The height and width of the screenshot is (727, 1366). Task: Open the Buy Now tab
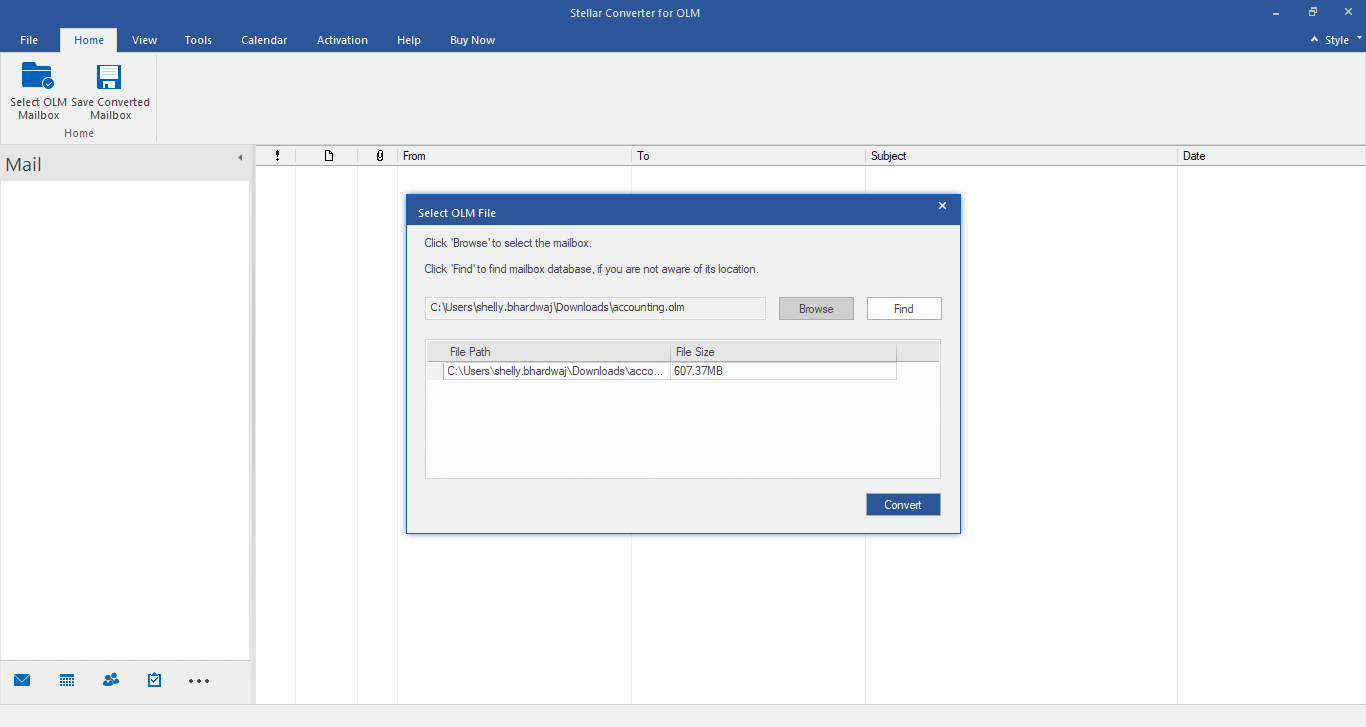tap(472, 40)
